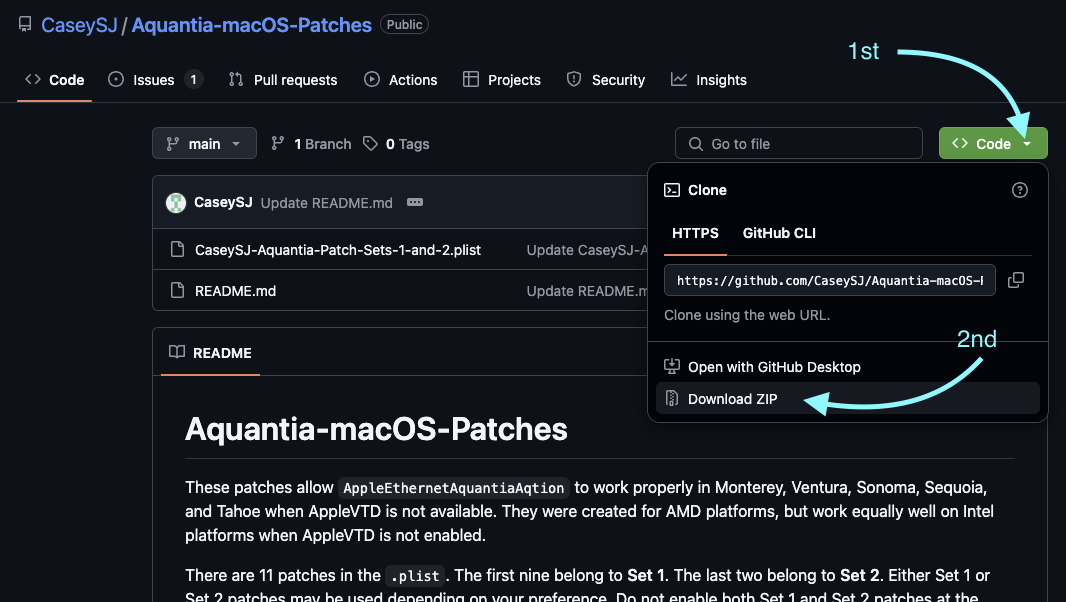
Task: Click the file icon next to the plist file
Action: [177, 250]
